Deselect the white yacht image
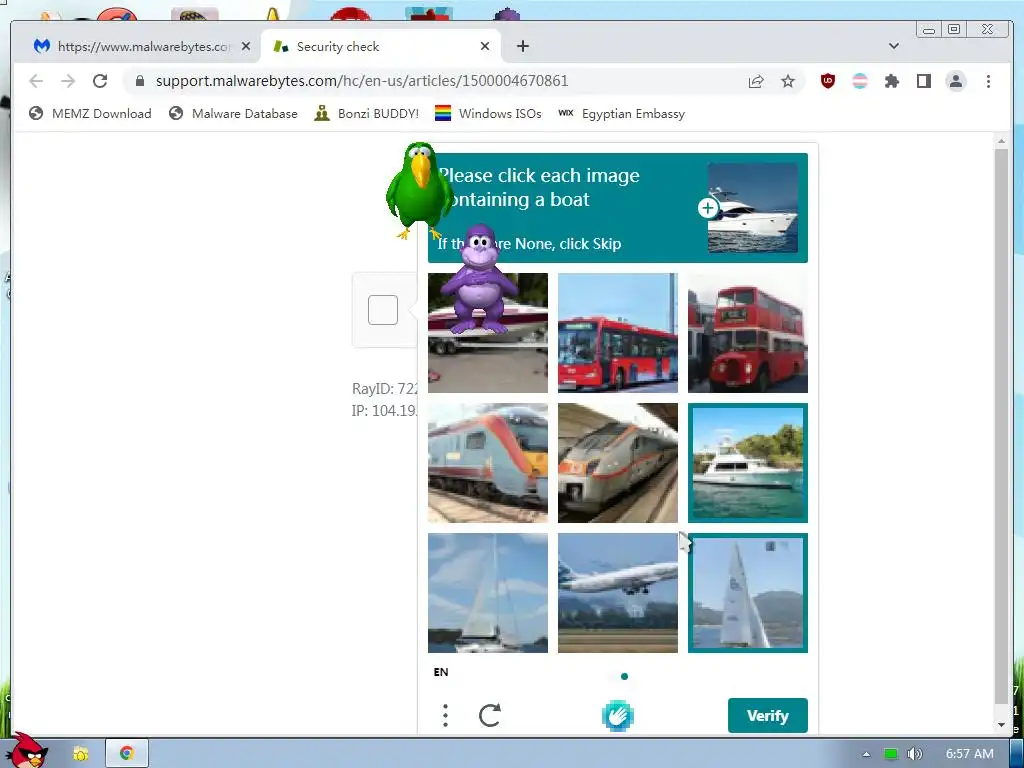The image size is (1024, 768). point(748,463)
